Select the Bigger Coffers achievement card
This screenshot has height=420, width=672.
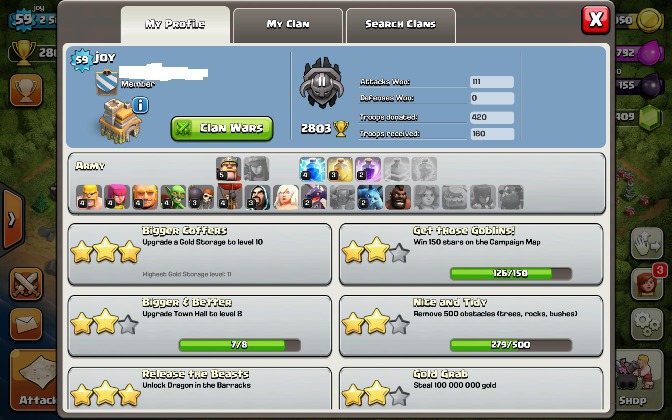[x=200, y=254]
